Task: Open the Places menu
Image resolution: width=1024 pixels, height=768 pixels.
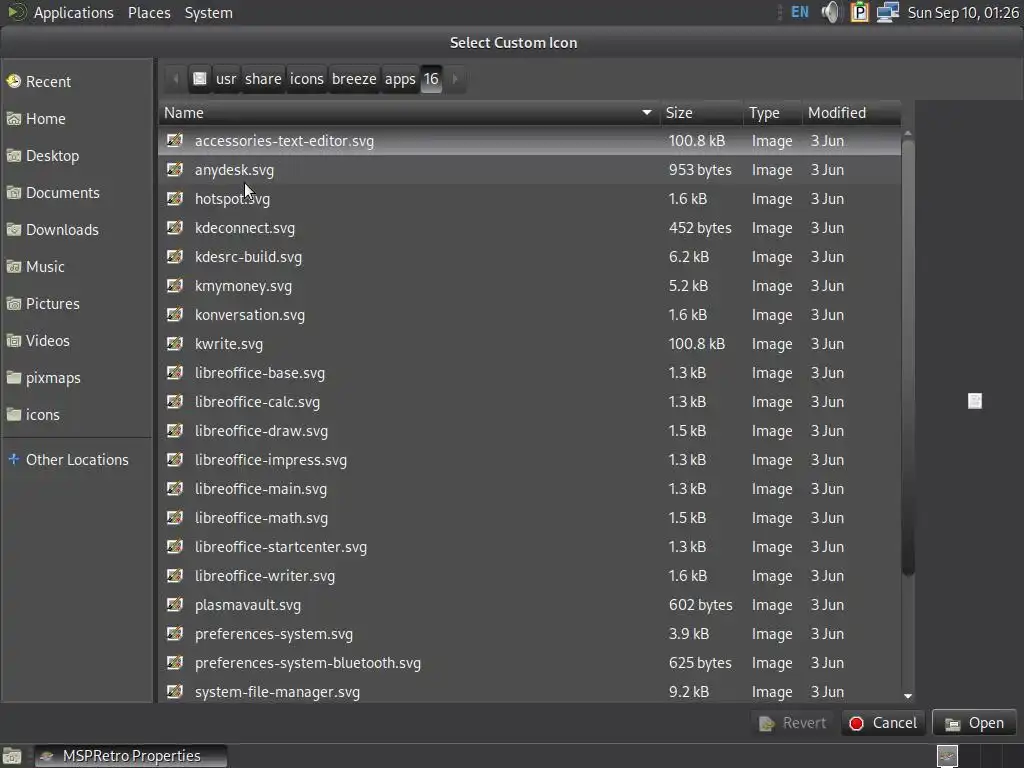Action: [x=149, y=12]
